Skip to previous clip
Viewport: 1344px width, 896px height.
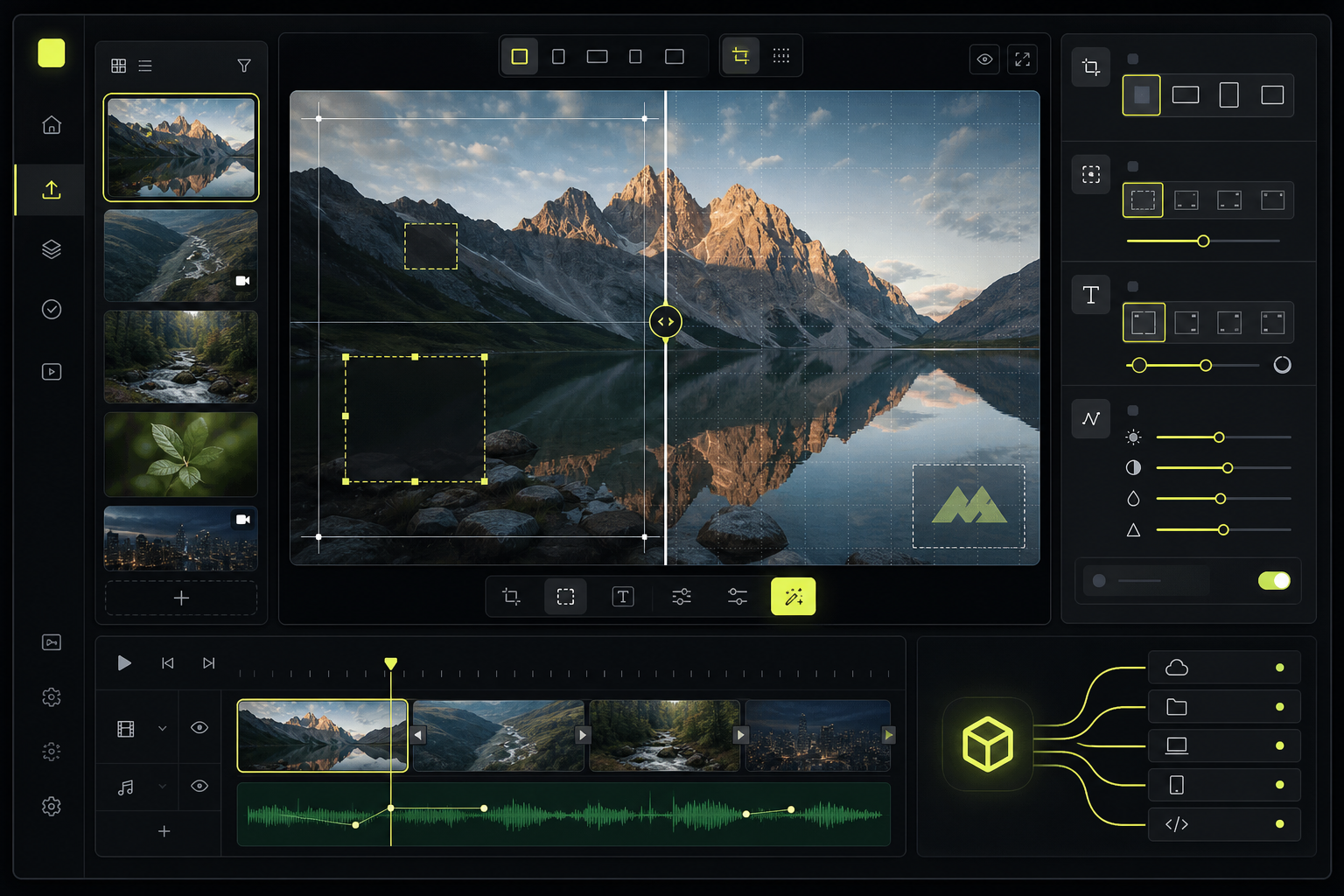168,663
